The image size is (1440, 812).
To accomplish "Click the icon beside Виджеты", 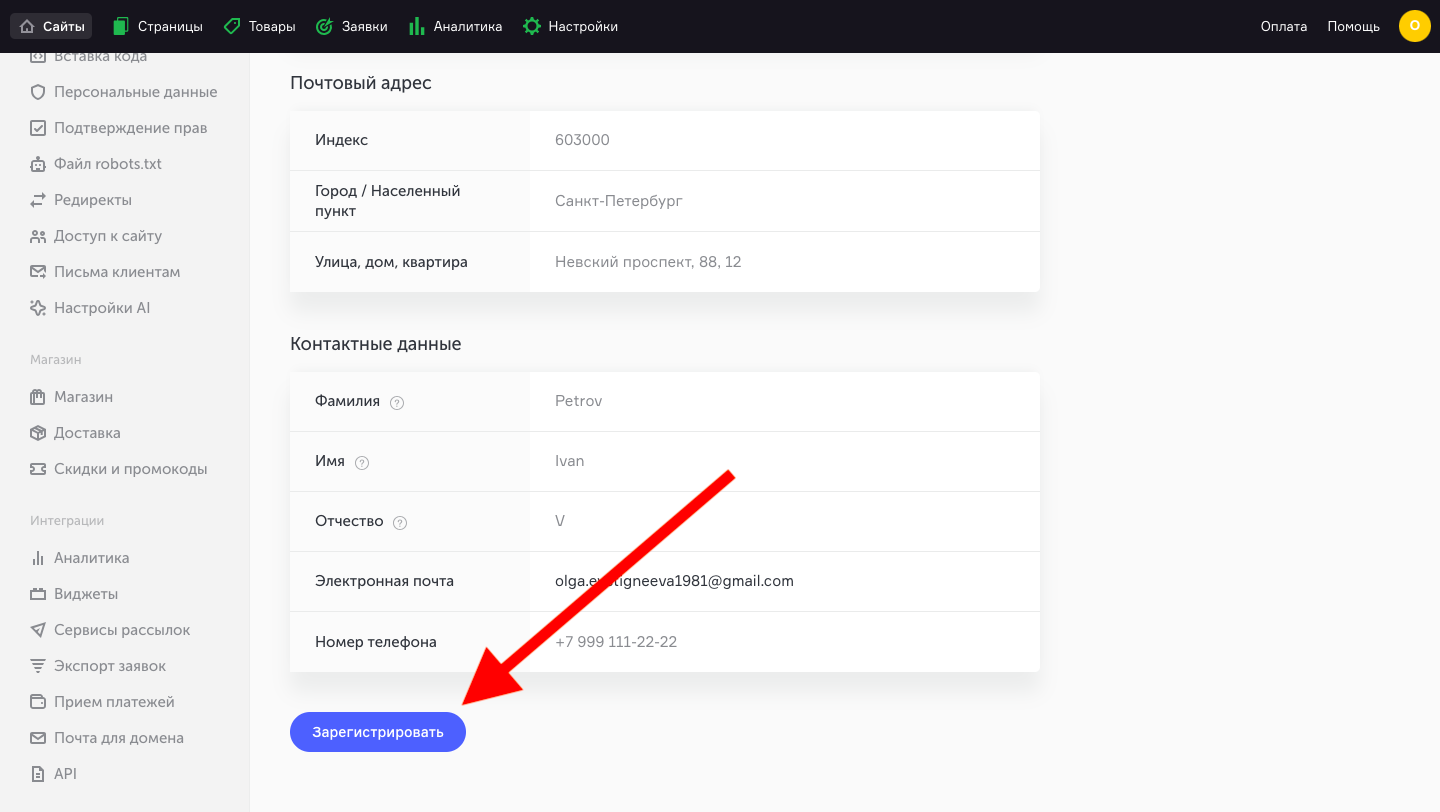I will click(x=38, y=594).
